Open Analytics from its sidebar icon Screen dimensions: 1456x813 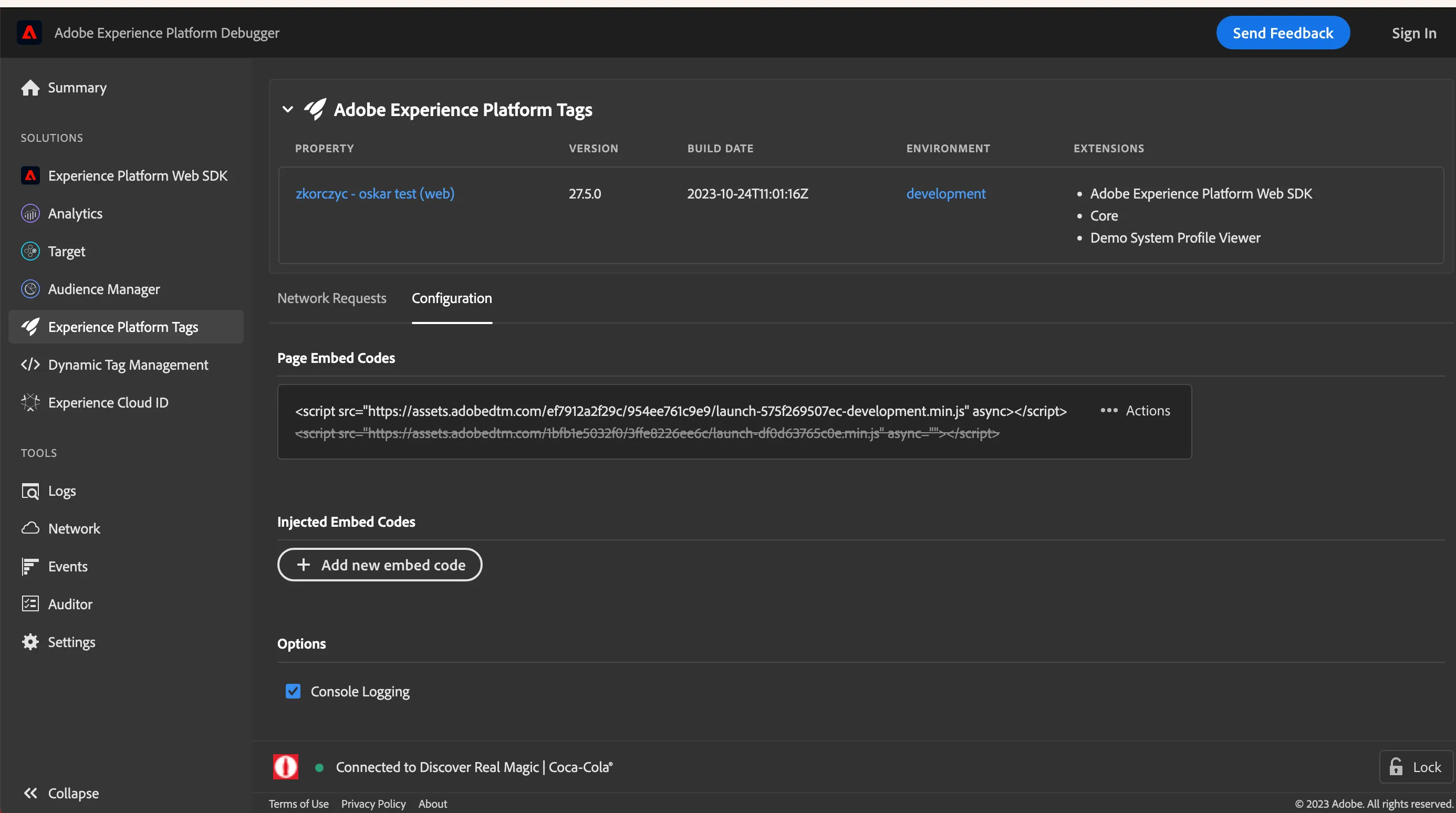coord(30,214)
